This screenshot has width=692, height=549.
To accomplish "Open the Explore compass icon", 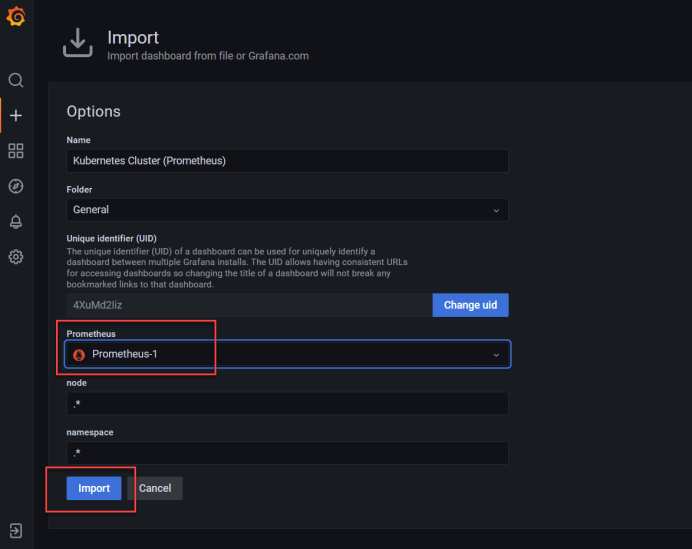I will (x=16, y=186).
